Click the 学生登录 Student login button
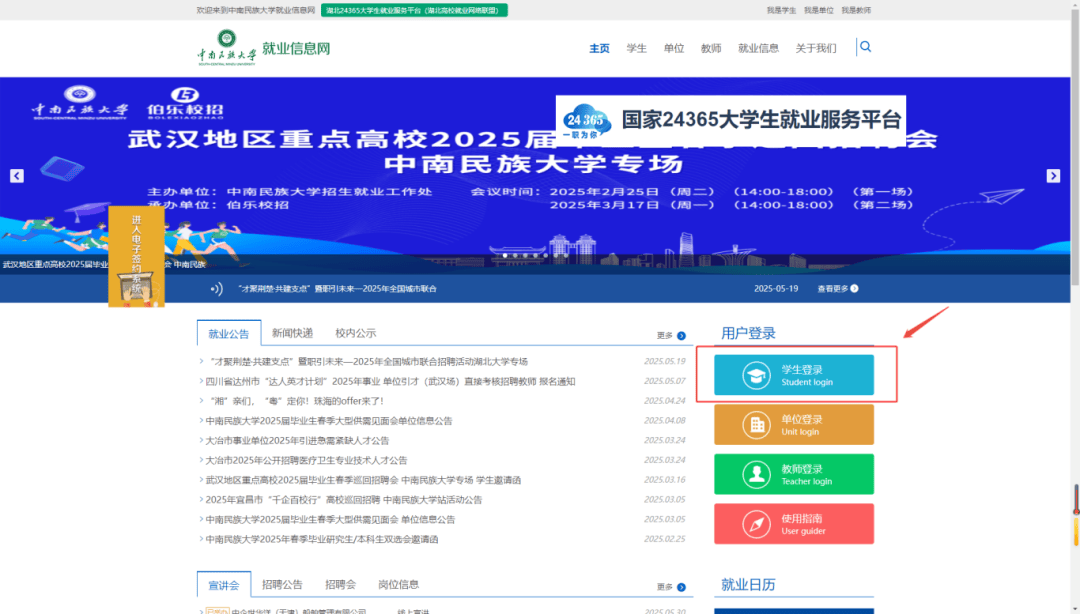 pyautogui.click(x=794, y=375)
